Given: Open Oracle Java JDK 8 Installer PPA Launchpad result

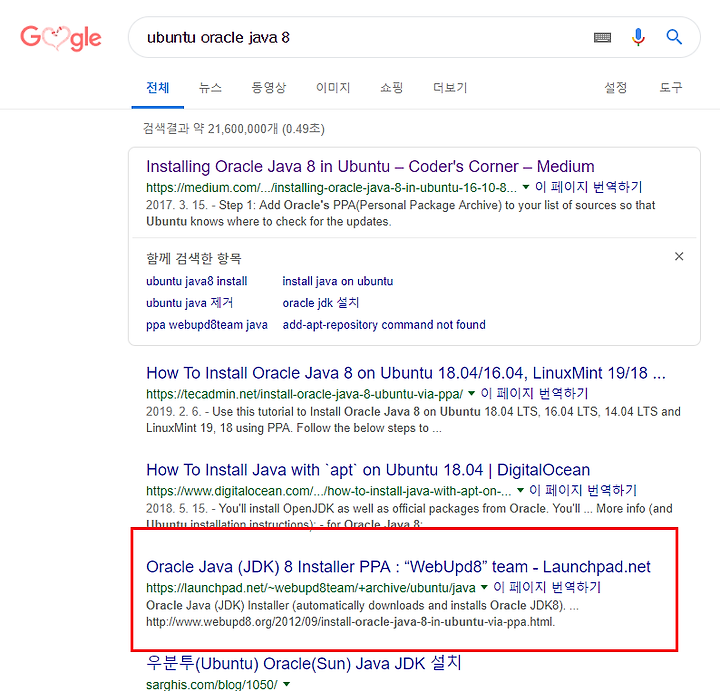Looking at the screenshot, I should [x=398, y=567].
